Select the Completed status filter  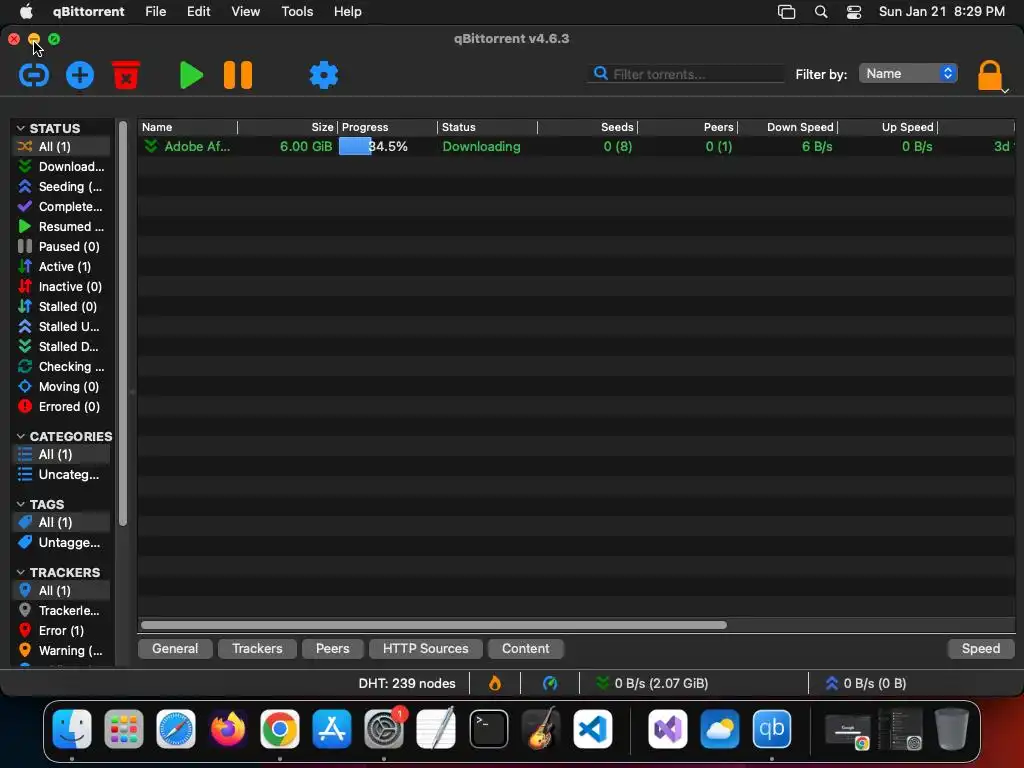pos(62,206)
